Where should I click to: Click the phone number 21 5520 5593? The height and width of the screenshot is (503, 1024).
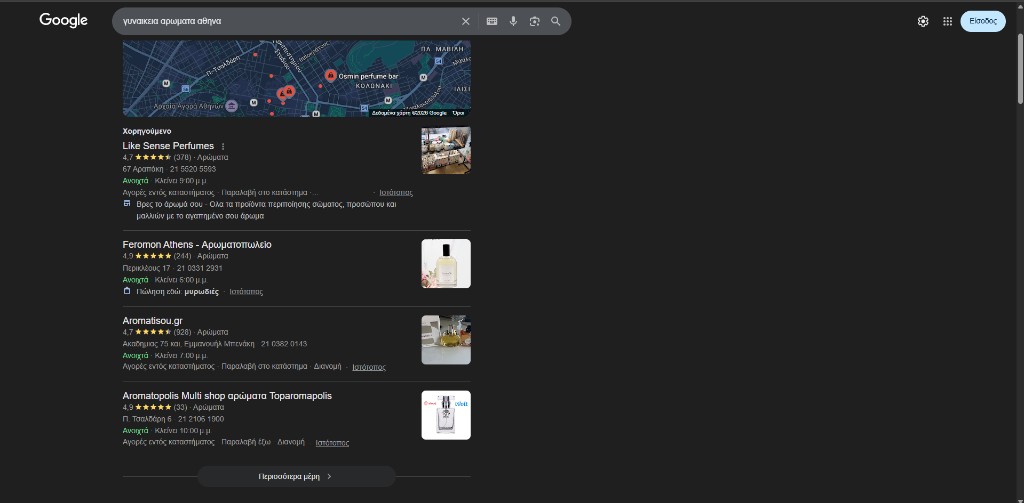point(193,169)
